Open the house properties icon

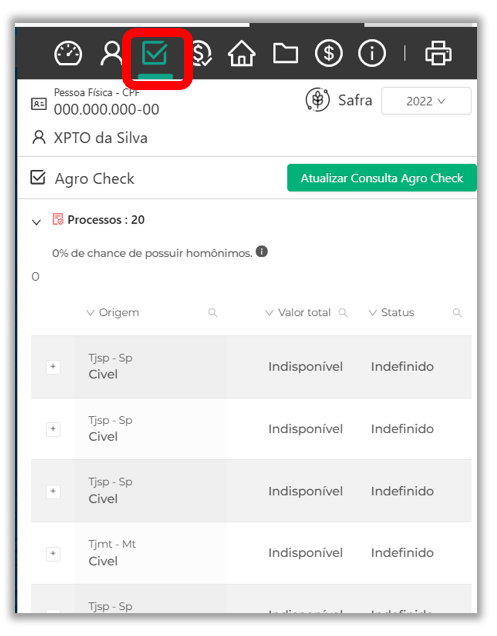[242, 53]
